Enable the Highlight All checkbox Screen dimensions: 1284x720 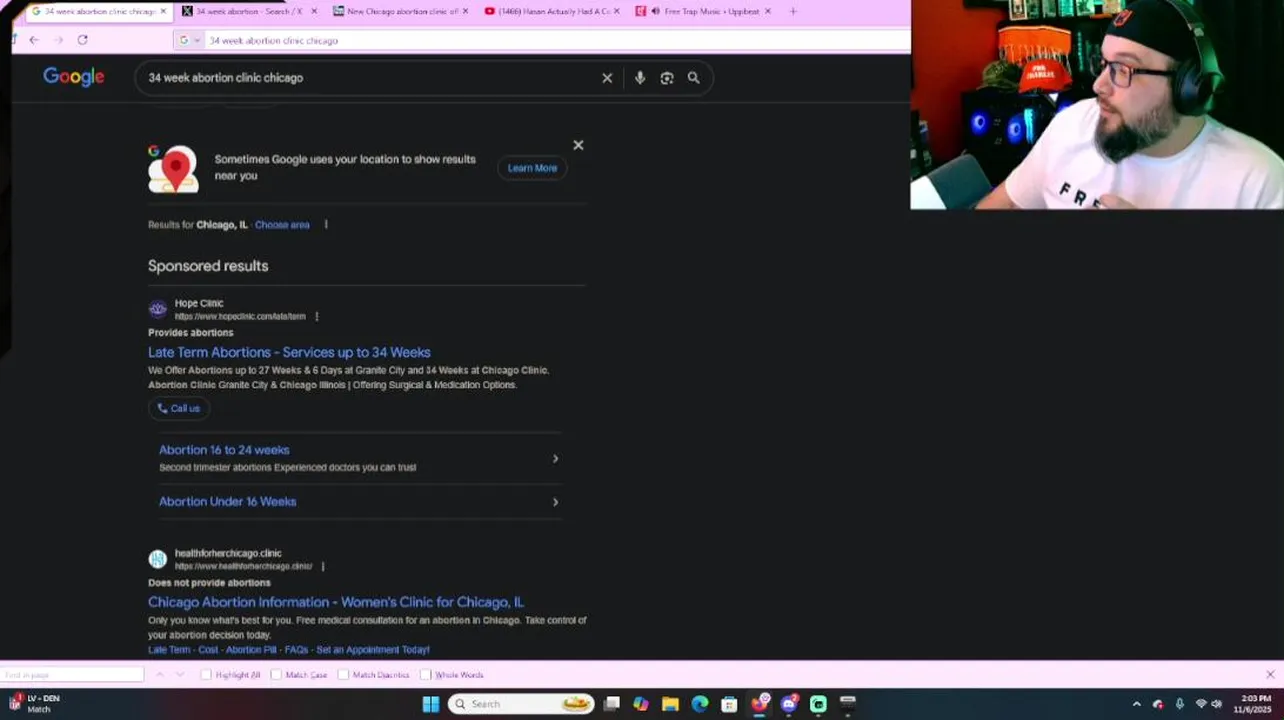coord(206,675)
